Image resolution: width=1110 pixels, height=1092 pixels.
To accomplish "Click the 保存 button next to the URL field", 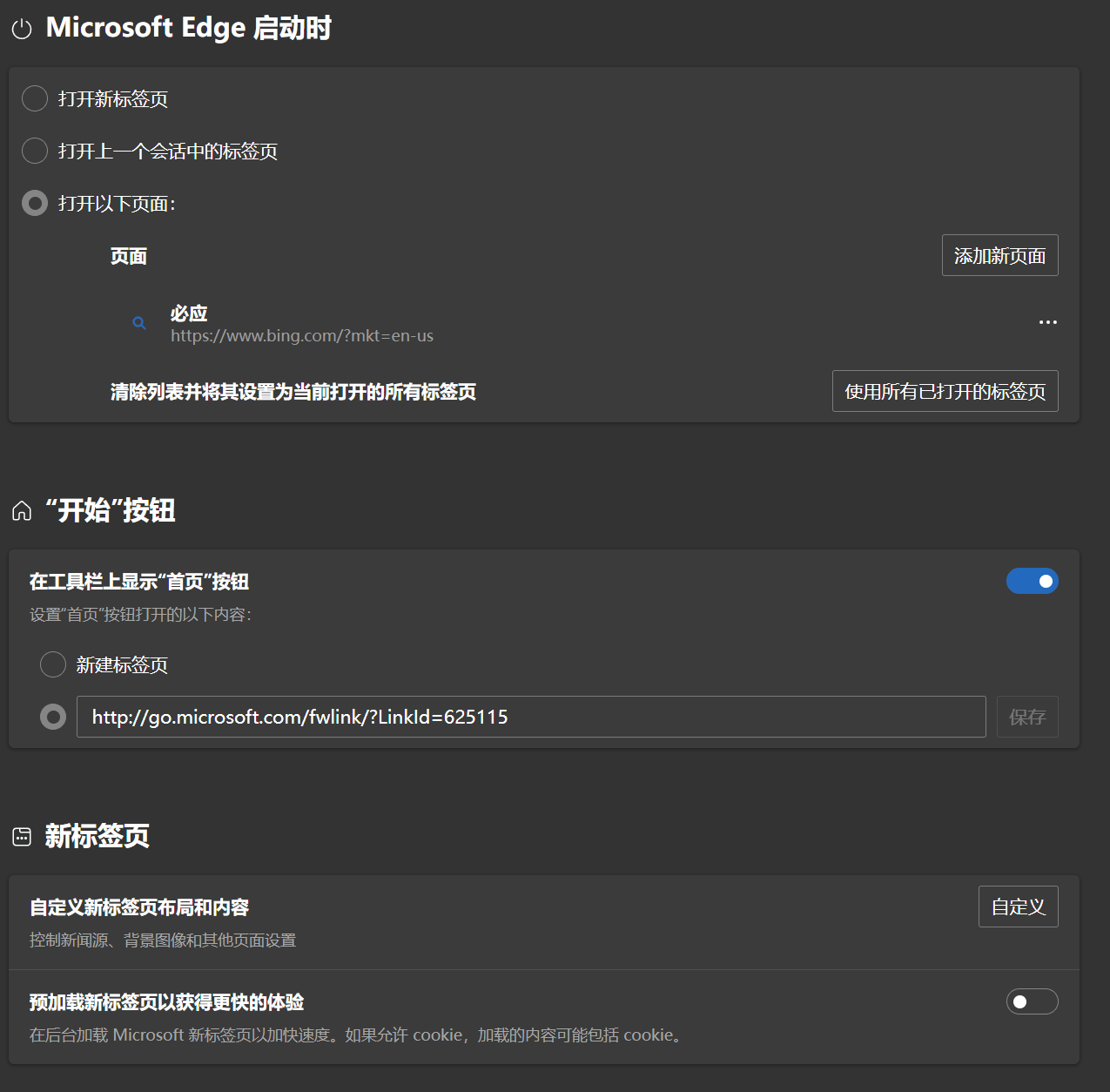I will click(x=1027, y=717).
